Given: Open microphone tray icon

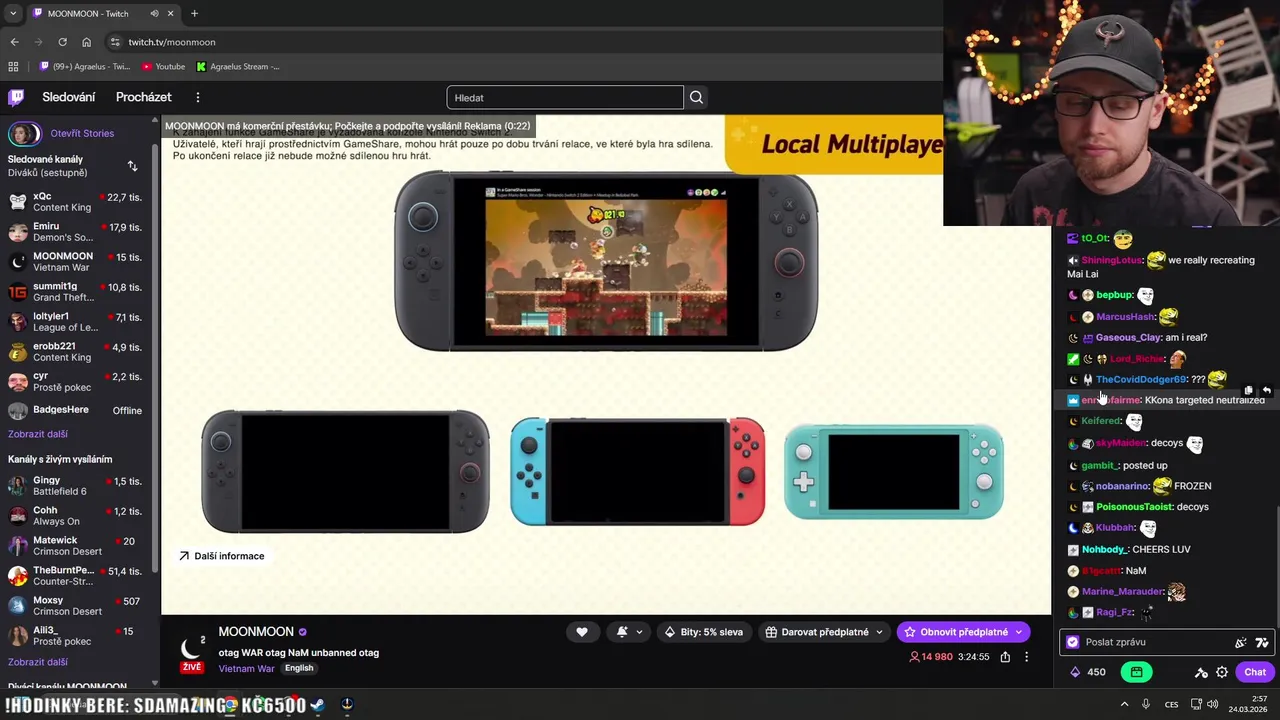Looking at the screenshot, I should (x=1146, y=704).
